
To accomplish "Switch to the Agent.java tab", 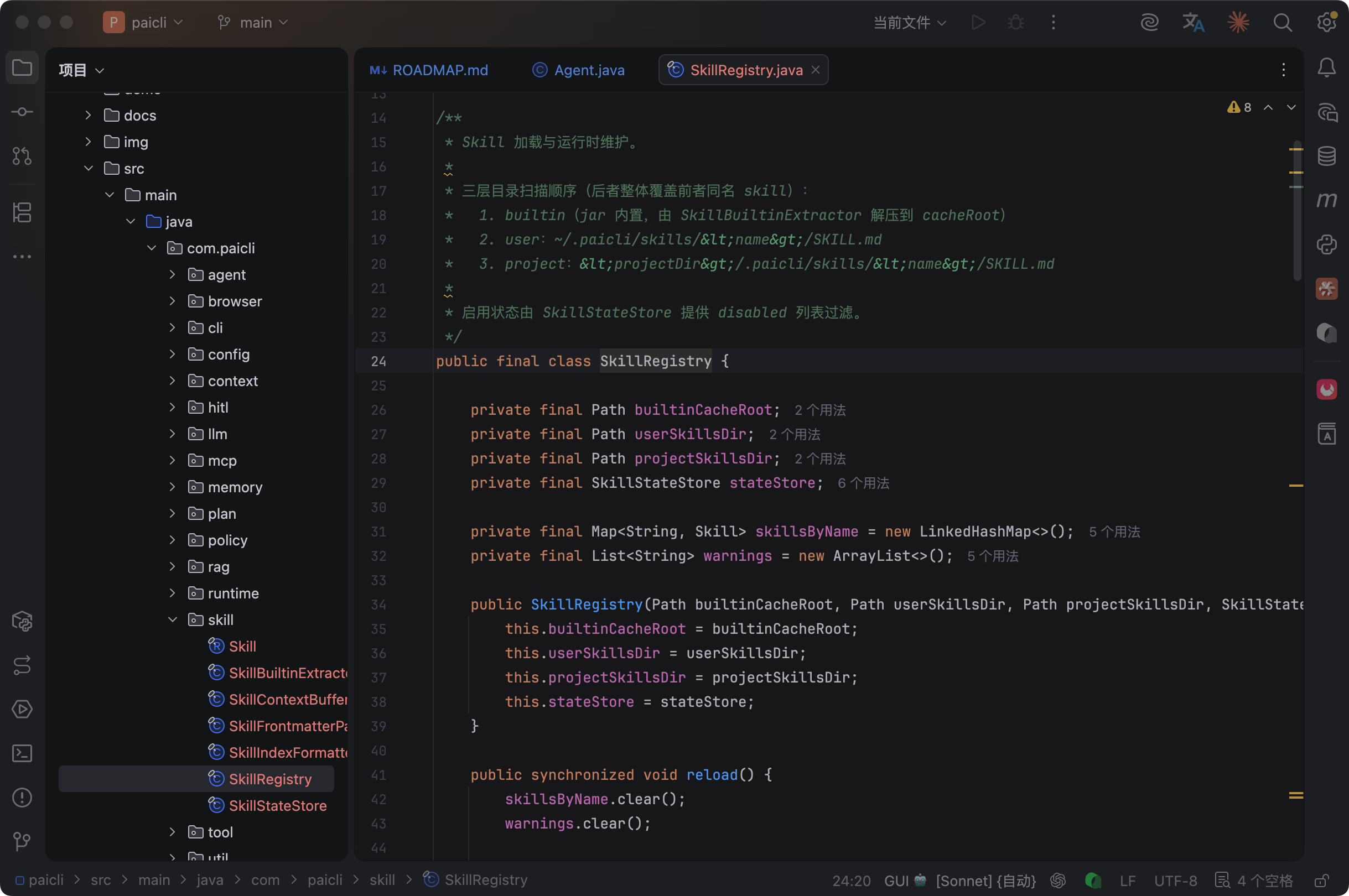I will [578, 70].
